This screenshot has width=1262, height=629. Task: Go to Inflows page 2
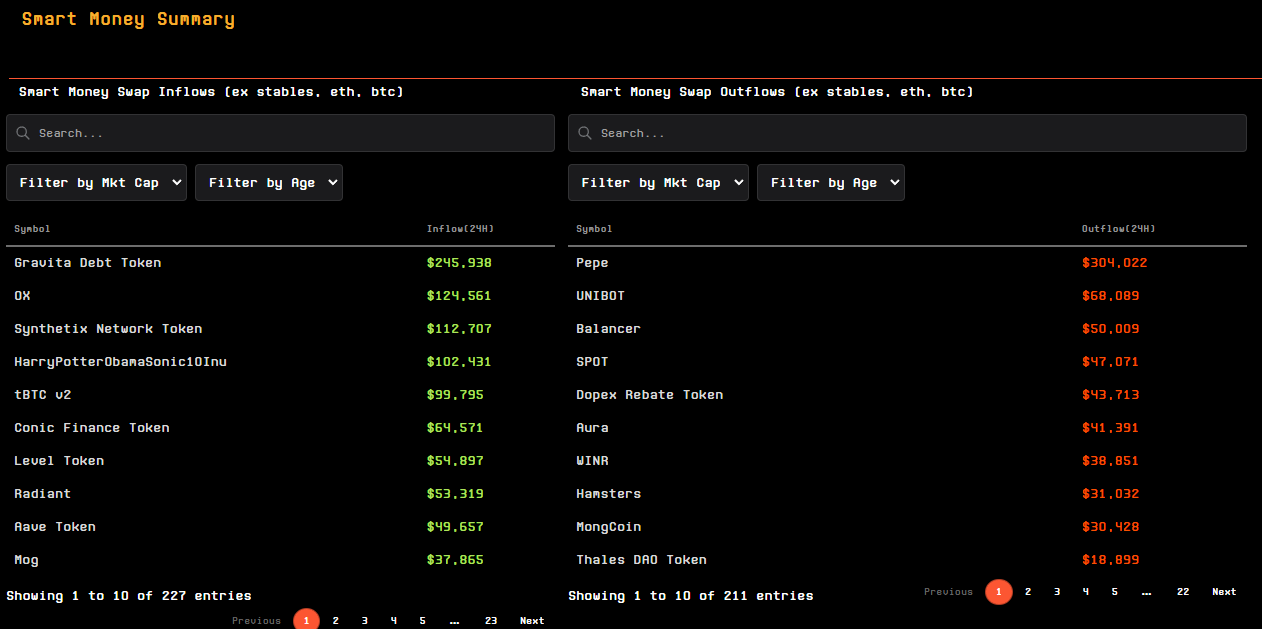[x=335, y=621]
